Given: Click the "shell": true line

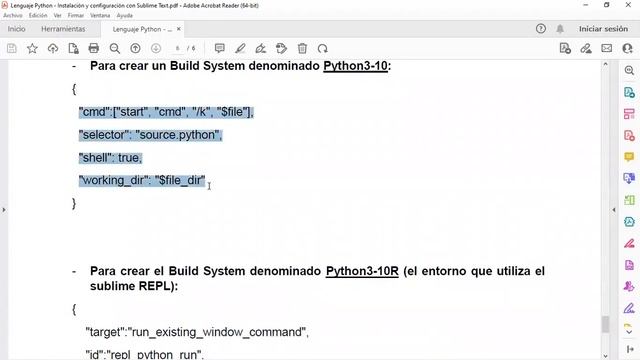Looking at the screenshot, I should [110, 158].
